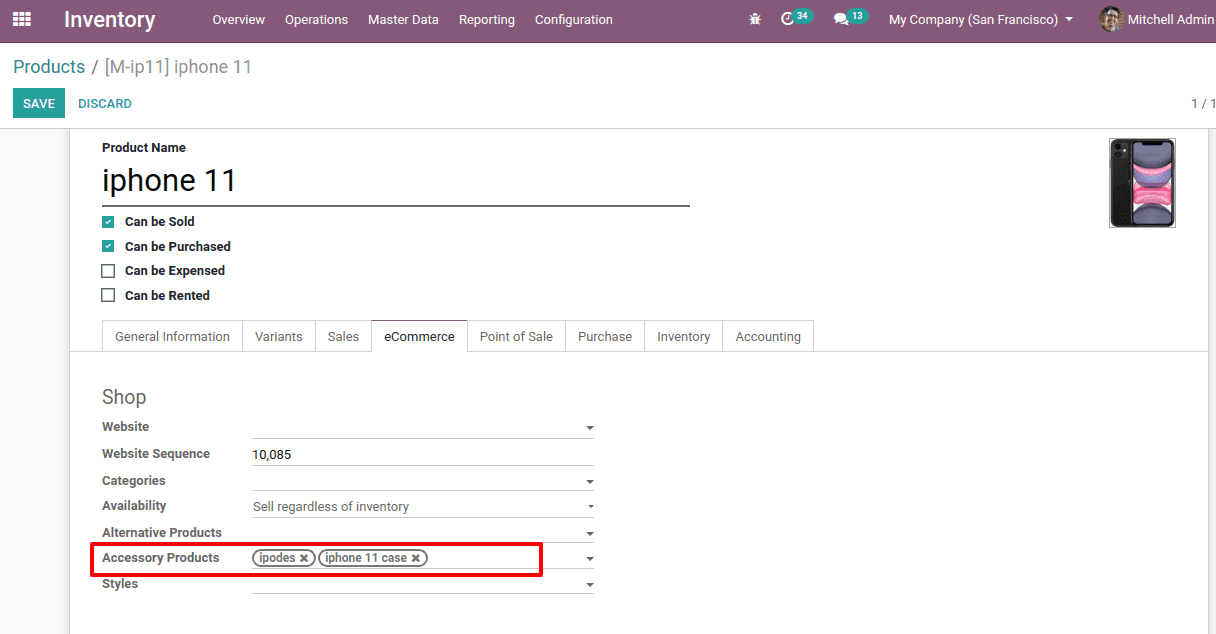Switch to the Variants tab

(x=279, y=336)
